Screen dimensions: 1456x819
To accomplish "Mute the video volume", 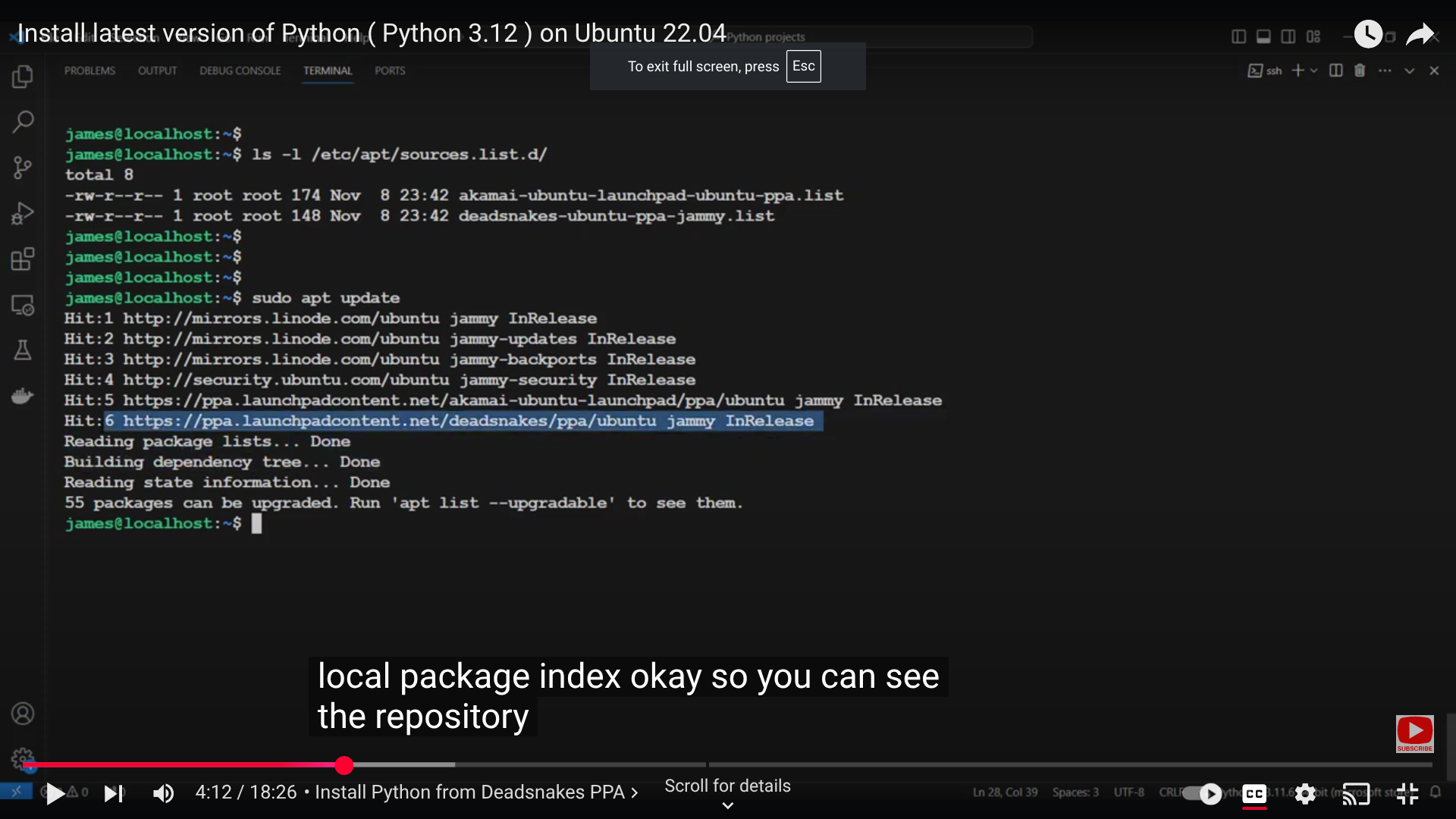I will coord(163,794).
